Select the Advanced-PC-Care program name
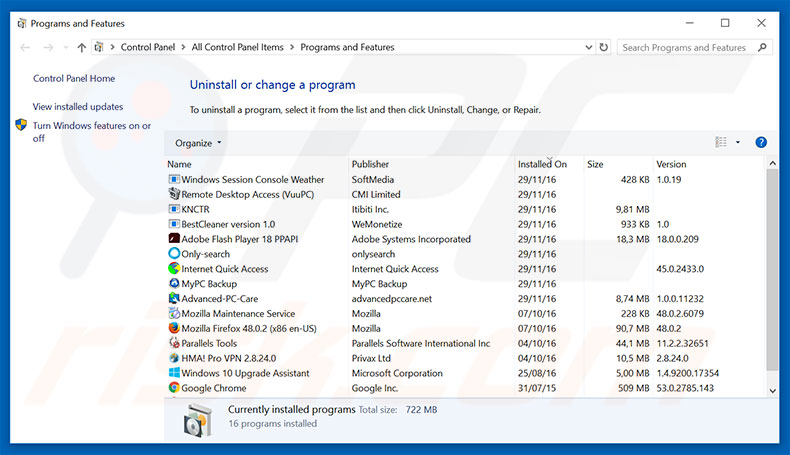Image resolution: width=790 pixels, height=455 pixels. tap(220, 299)
